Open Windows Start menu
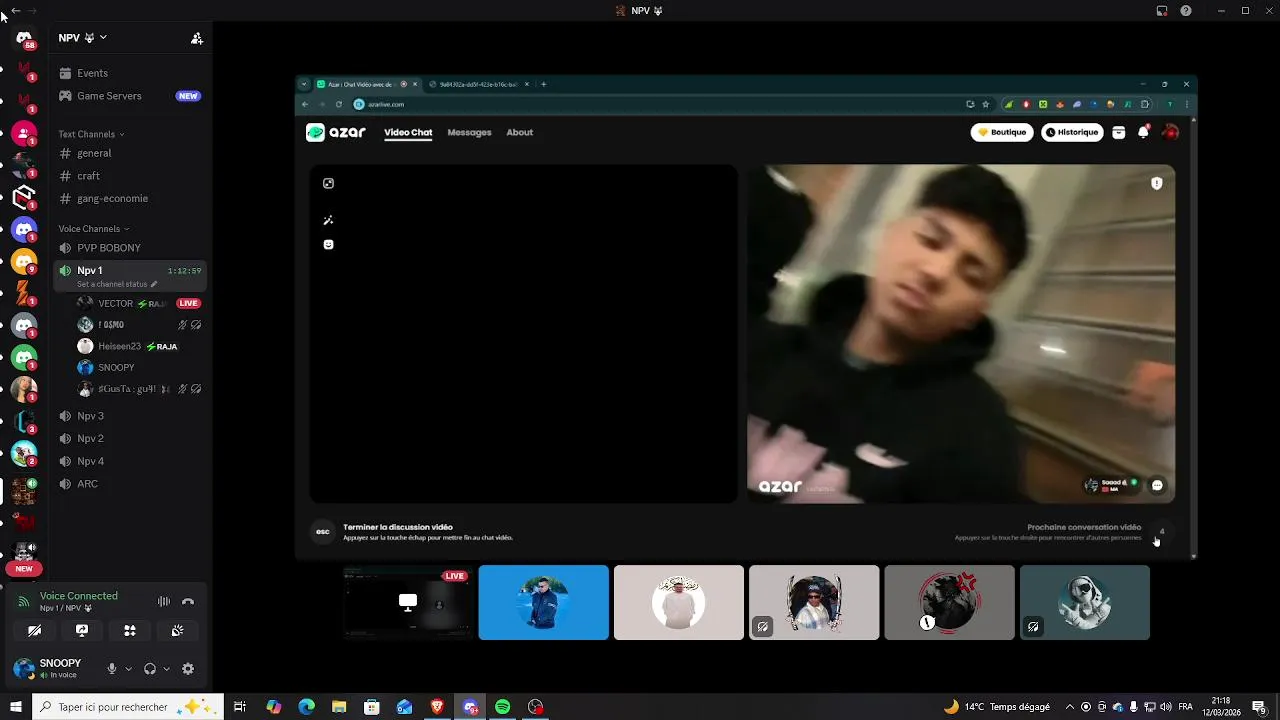This screenshot has height=720, width=1280. (x=16, y=707)
